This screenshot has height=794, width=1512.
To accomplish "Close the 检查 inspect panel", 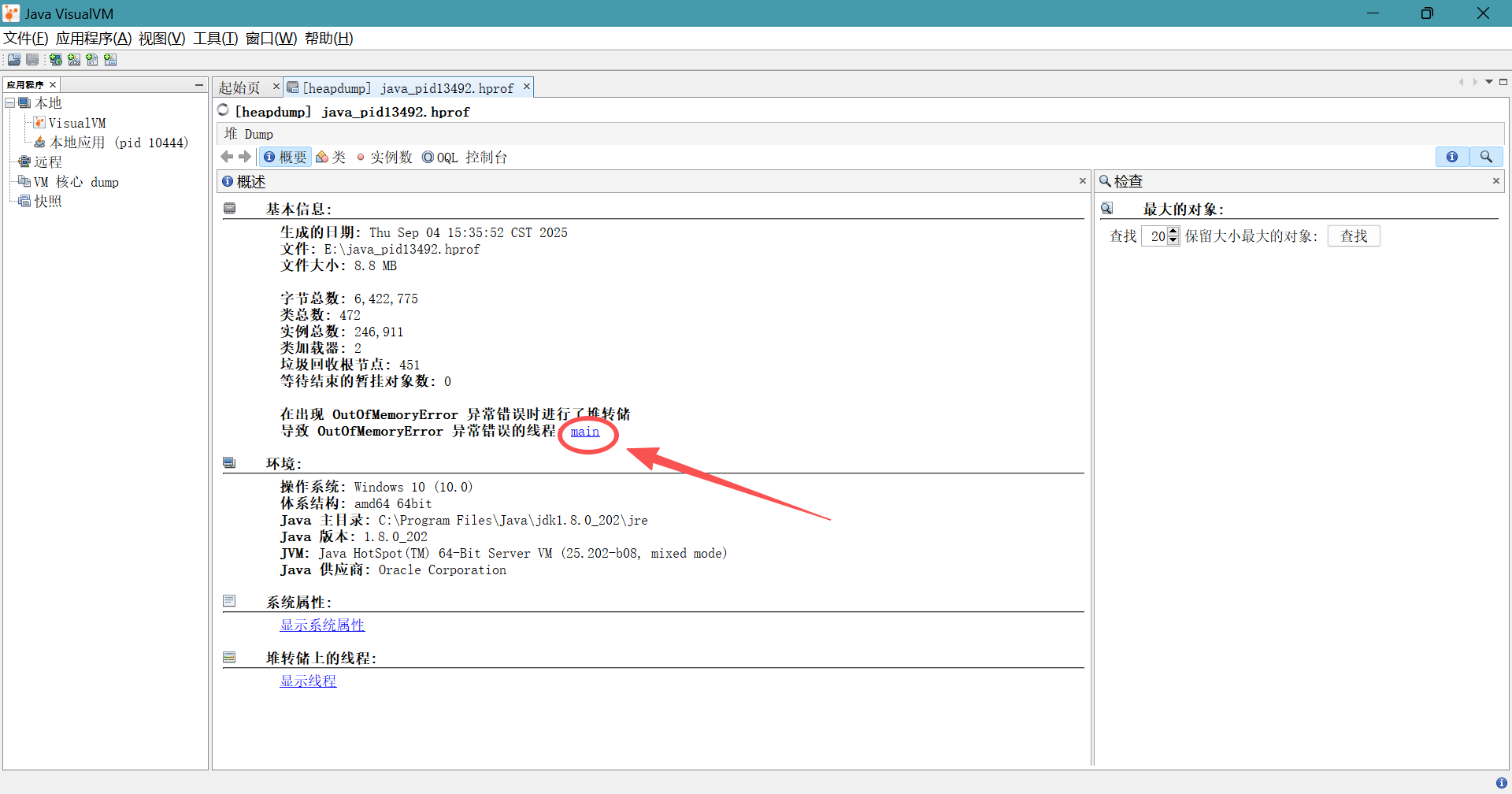I will pyautogui.click(x=1496, y=181).
